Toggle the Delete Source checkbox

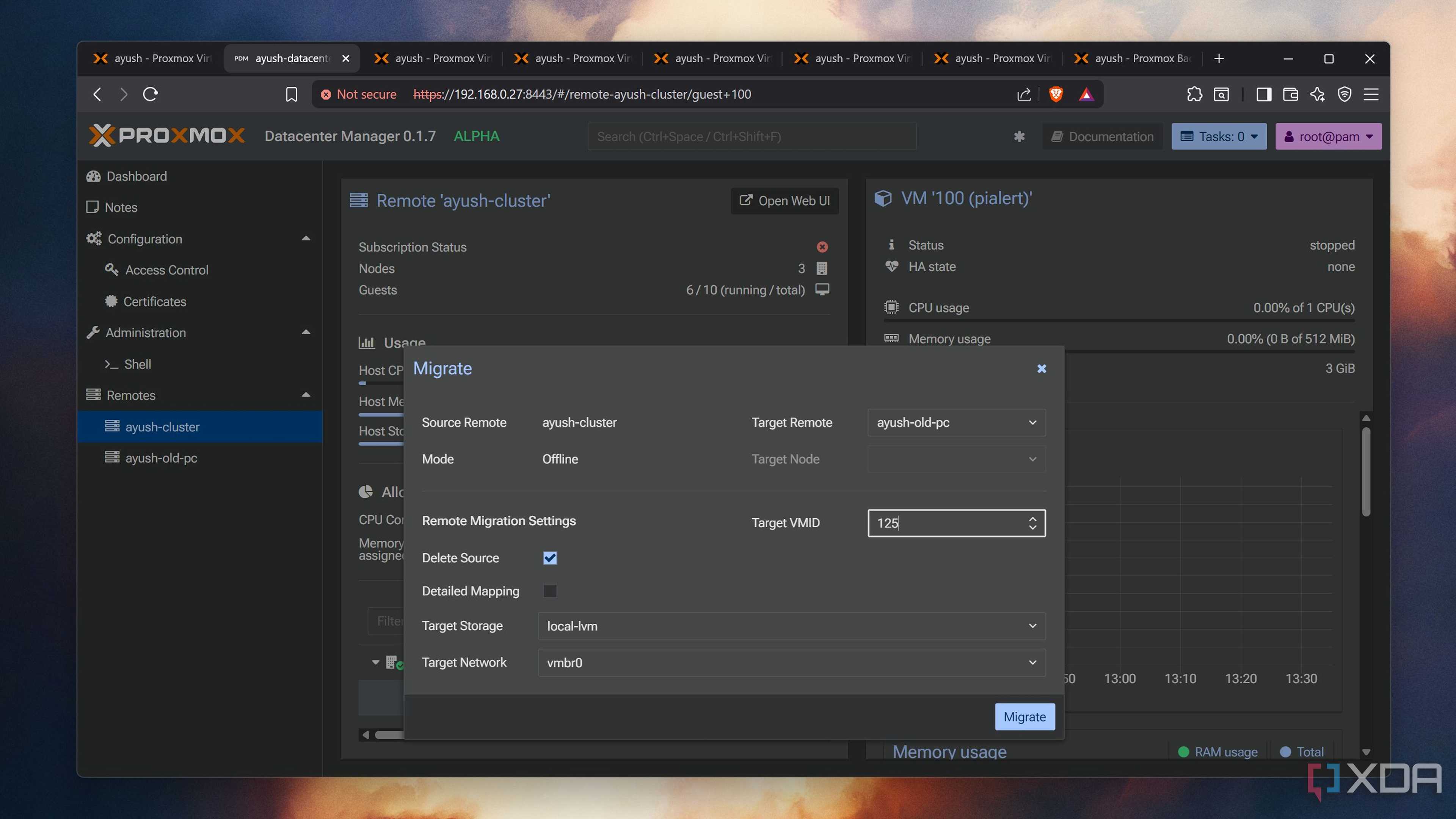pos(550,558)
